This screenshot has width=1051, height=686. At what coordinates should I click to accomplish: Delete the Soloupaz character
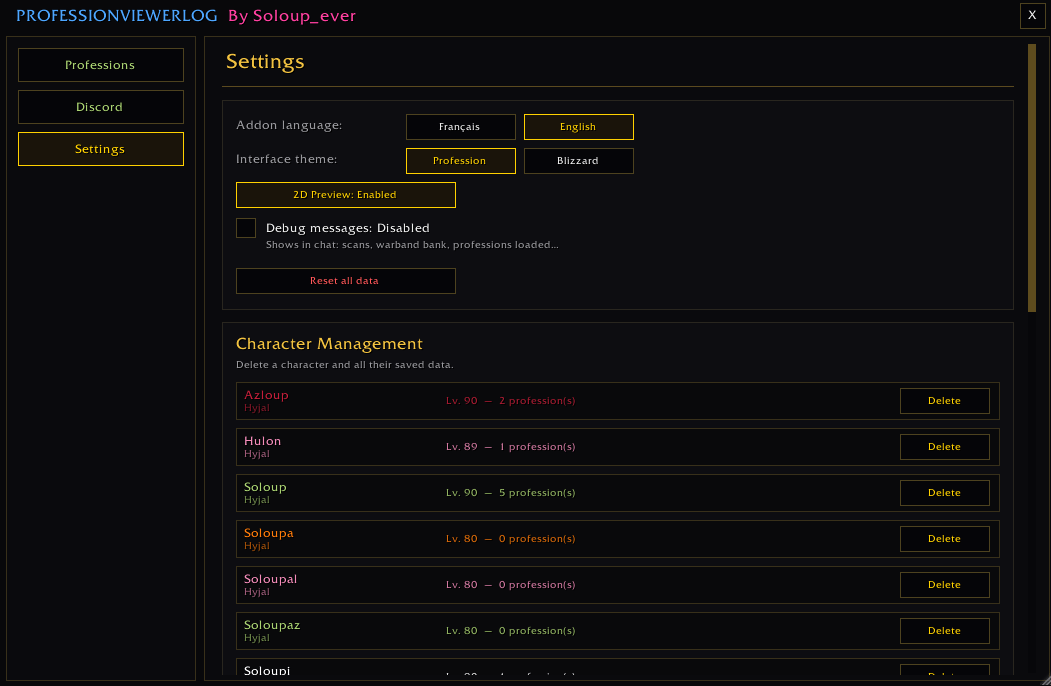[944, 631]
